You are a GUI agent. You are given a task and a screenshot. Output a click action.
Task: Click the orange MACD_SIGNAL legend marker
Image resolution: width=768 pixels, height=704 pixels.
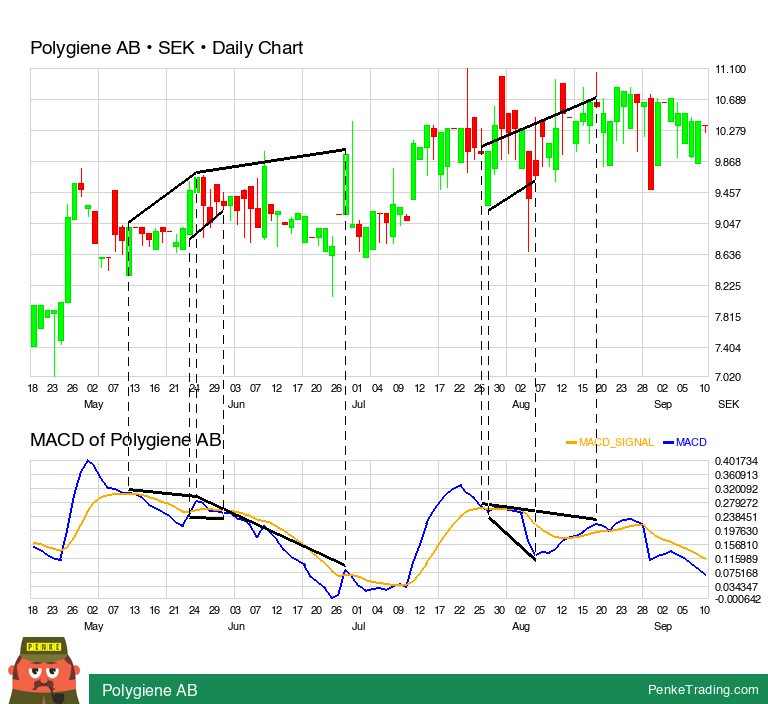572,442
